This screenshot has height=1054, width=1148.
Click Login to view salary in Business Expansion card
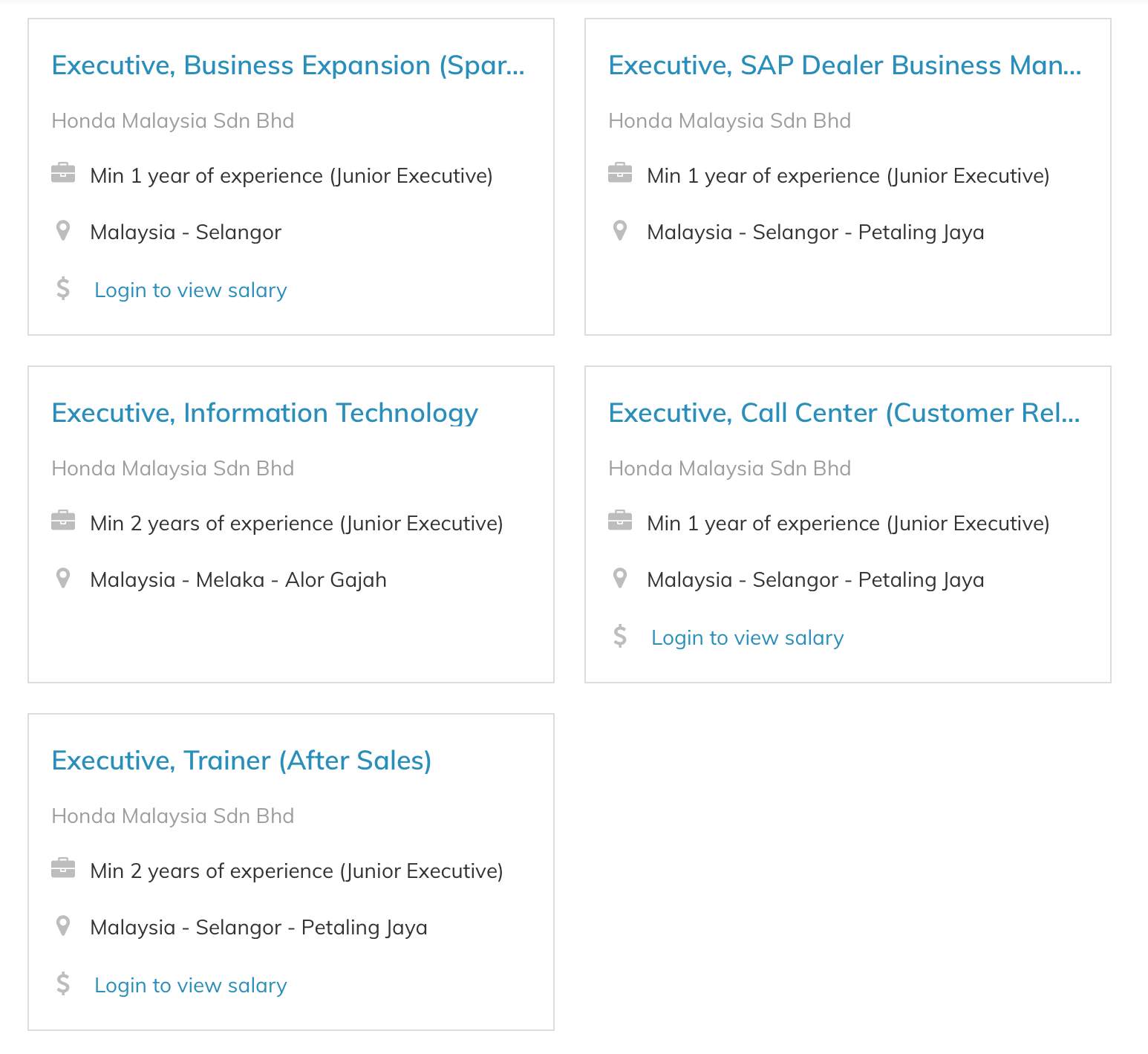191,290
